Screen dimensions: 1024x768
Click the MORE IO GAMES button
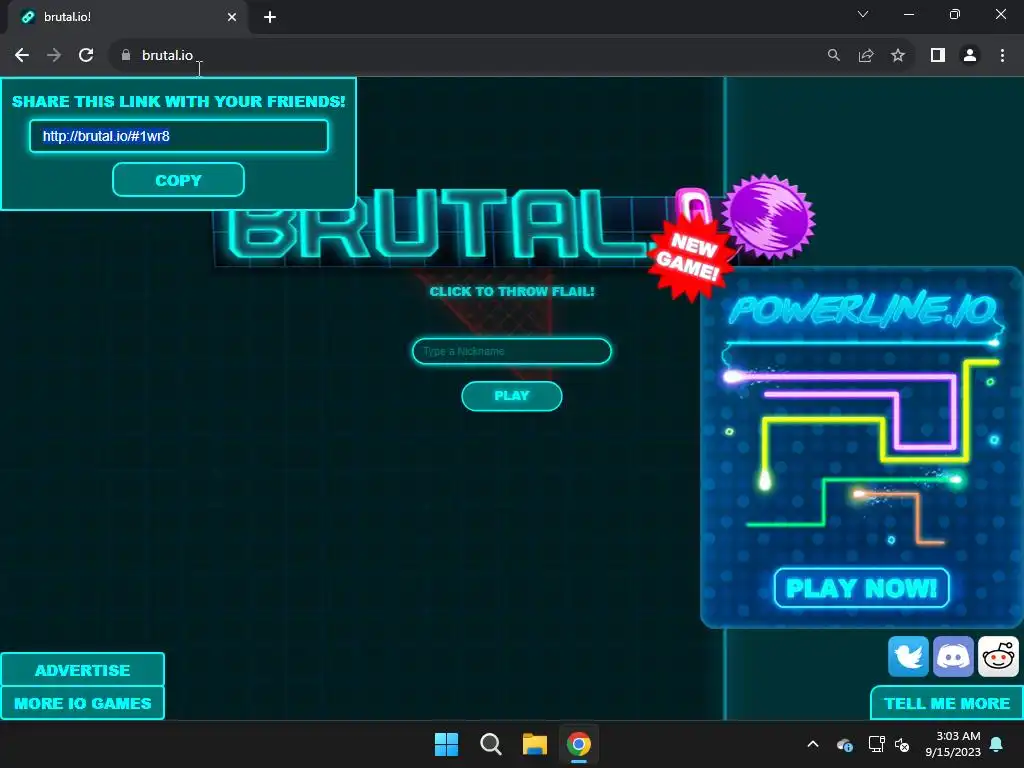pos(82,703)
